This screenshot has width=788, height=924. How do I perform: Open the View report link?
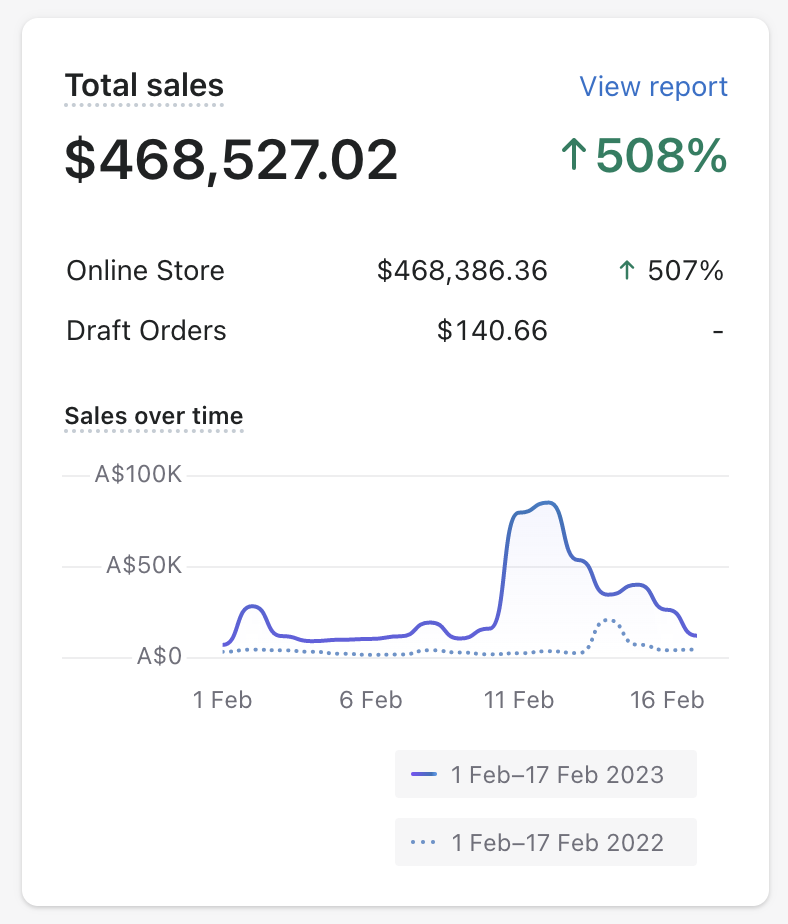653,87
